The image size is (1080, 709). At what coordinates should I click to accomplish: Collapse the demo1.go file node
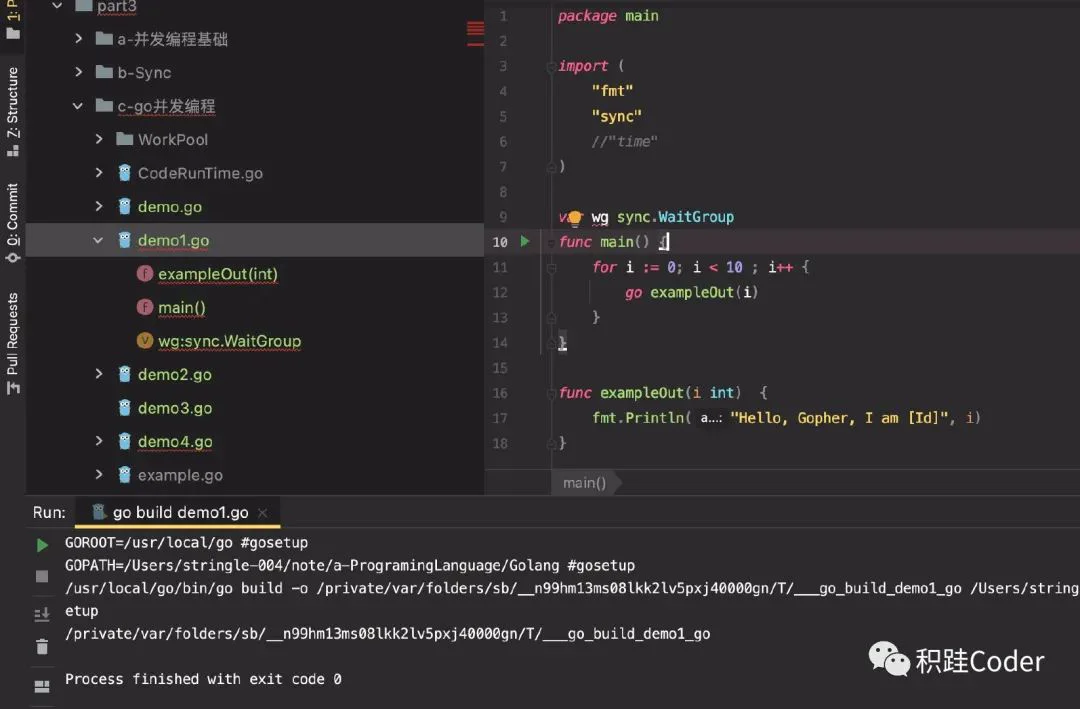(x=98, y=240)
